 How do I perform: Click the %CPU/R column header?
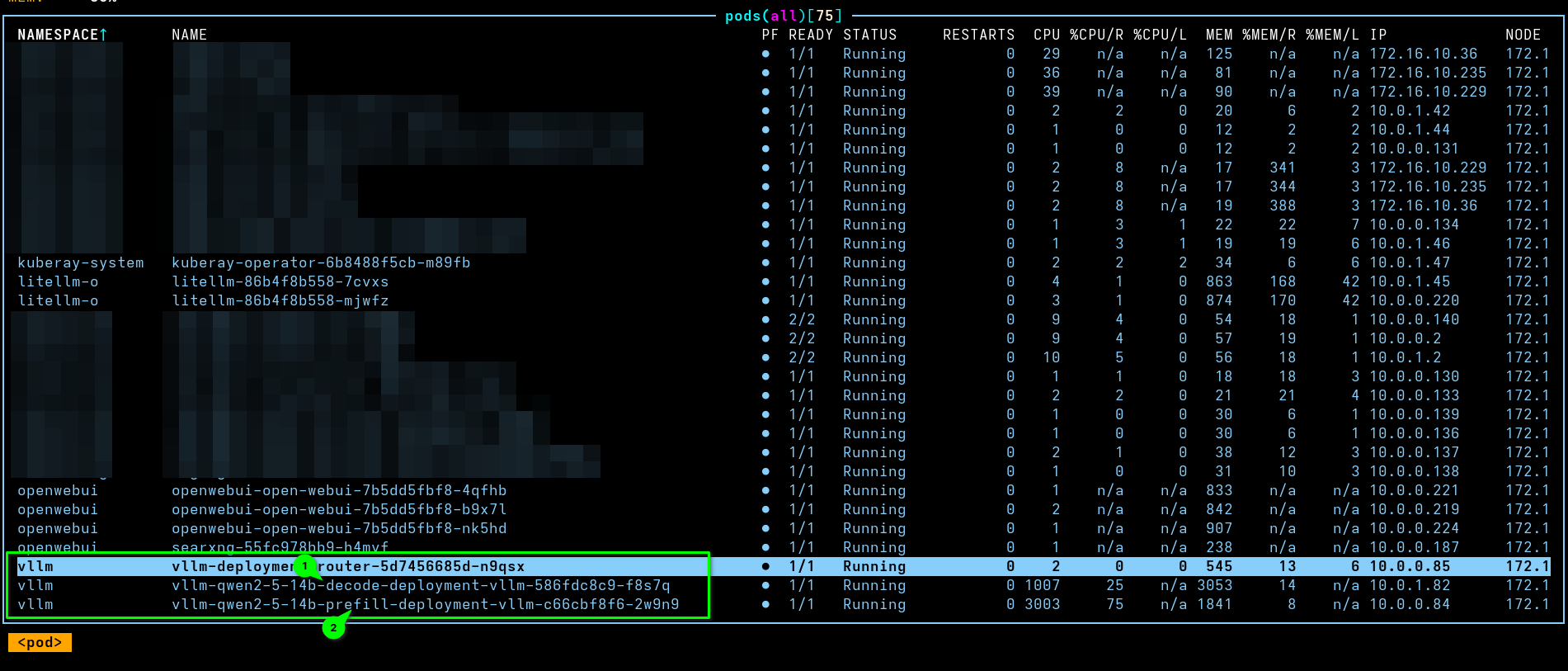(x=1096, y=35)
